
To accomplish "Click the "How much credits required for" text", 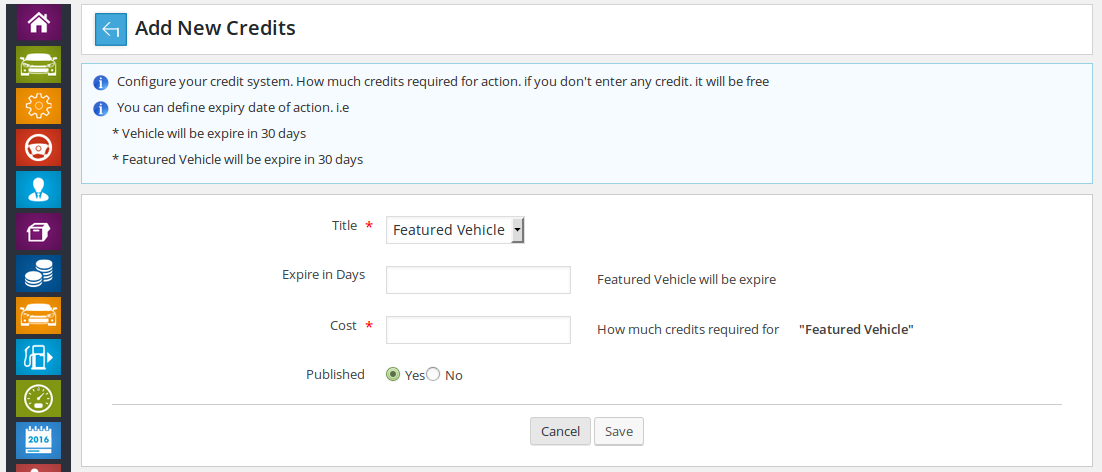I will 688,329.
